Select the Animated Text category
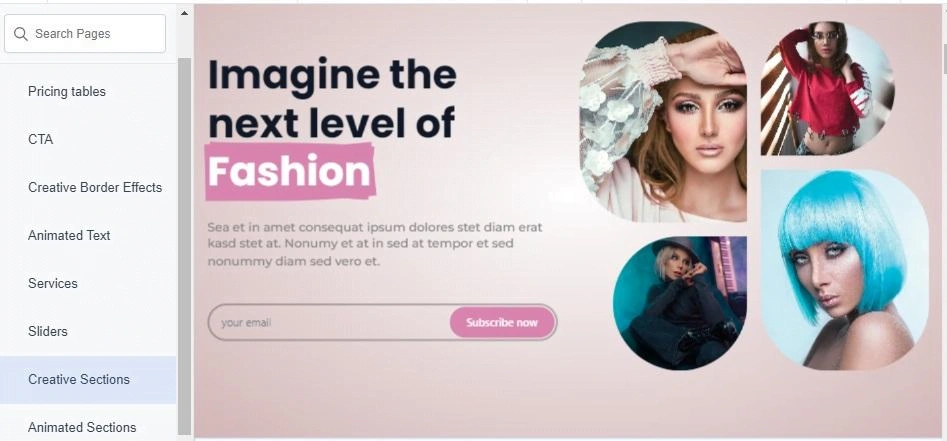The width and height of the screenshot is (947, 441). [88, 235]
